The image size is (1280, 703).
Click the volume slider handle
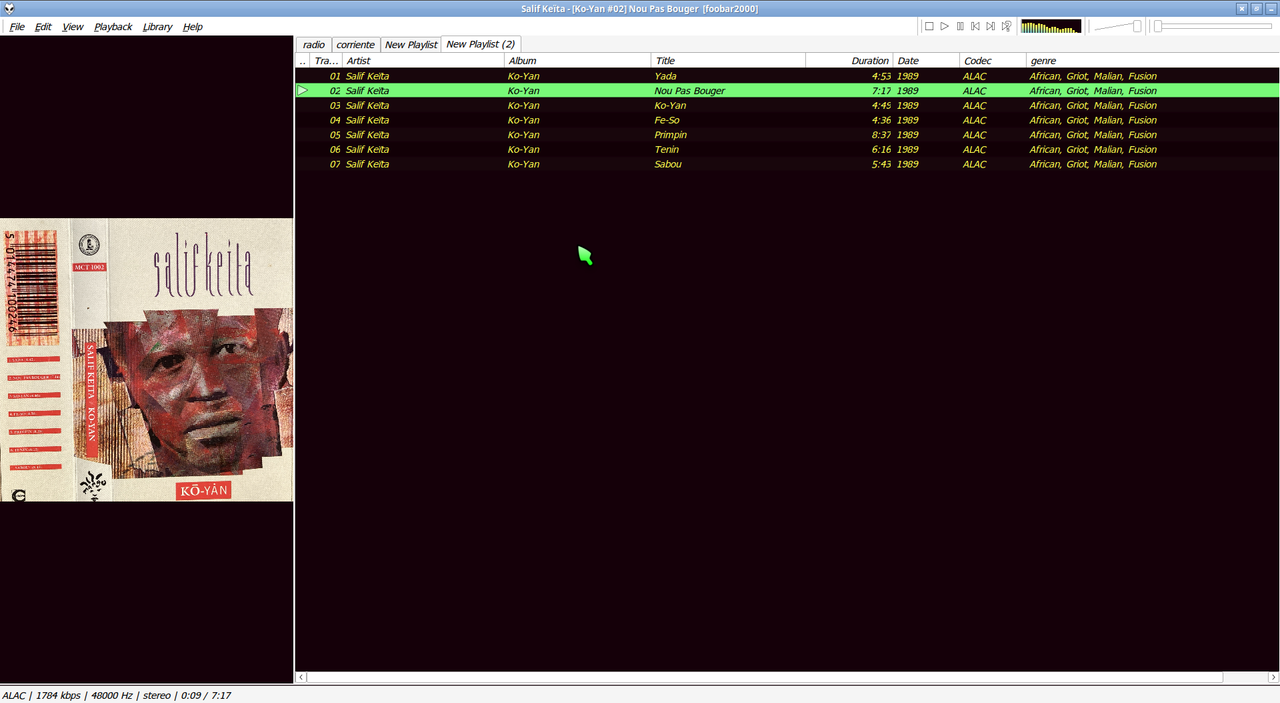click(1137, 26)
